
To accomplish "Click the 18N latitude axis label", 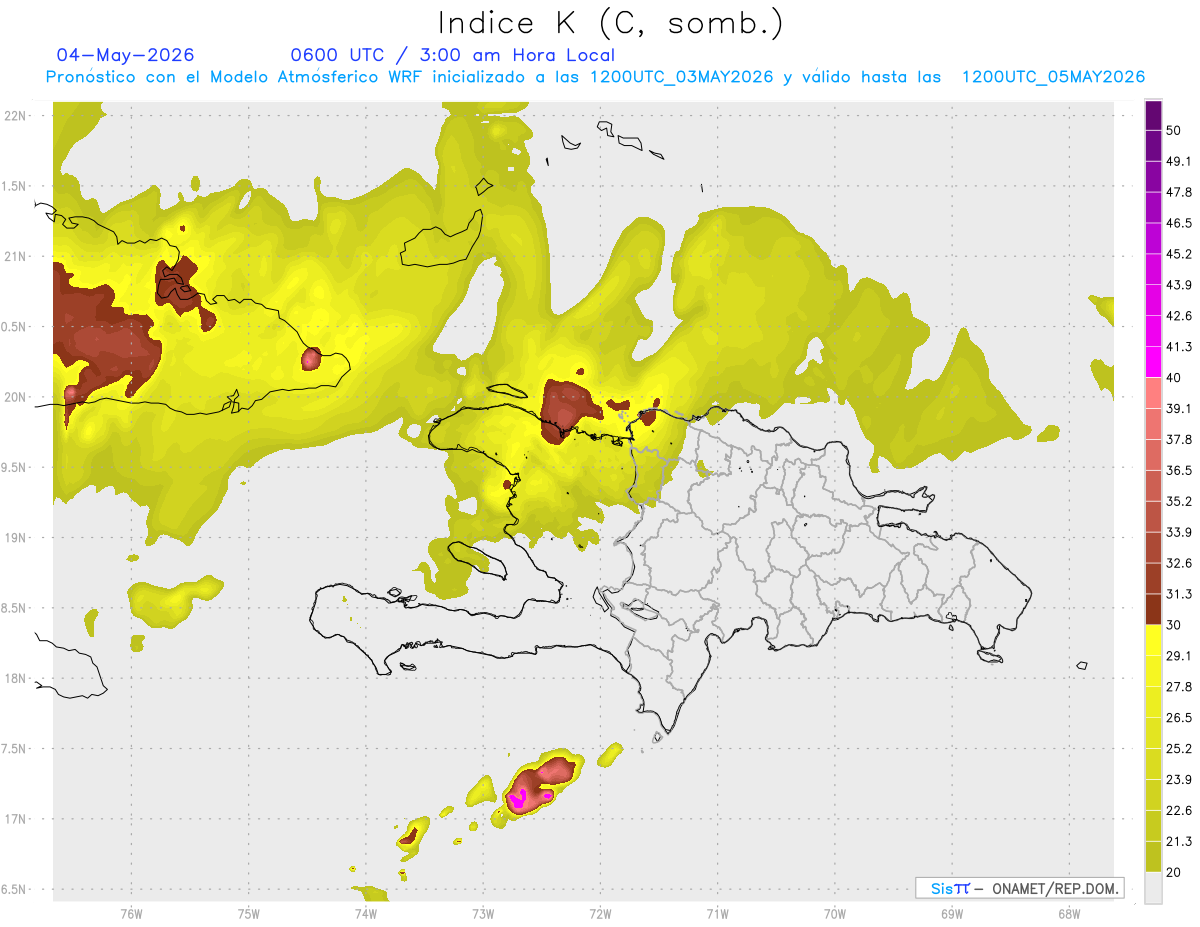I will click(x=15, y=678).
